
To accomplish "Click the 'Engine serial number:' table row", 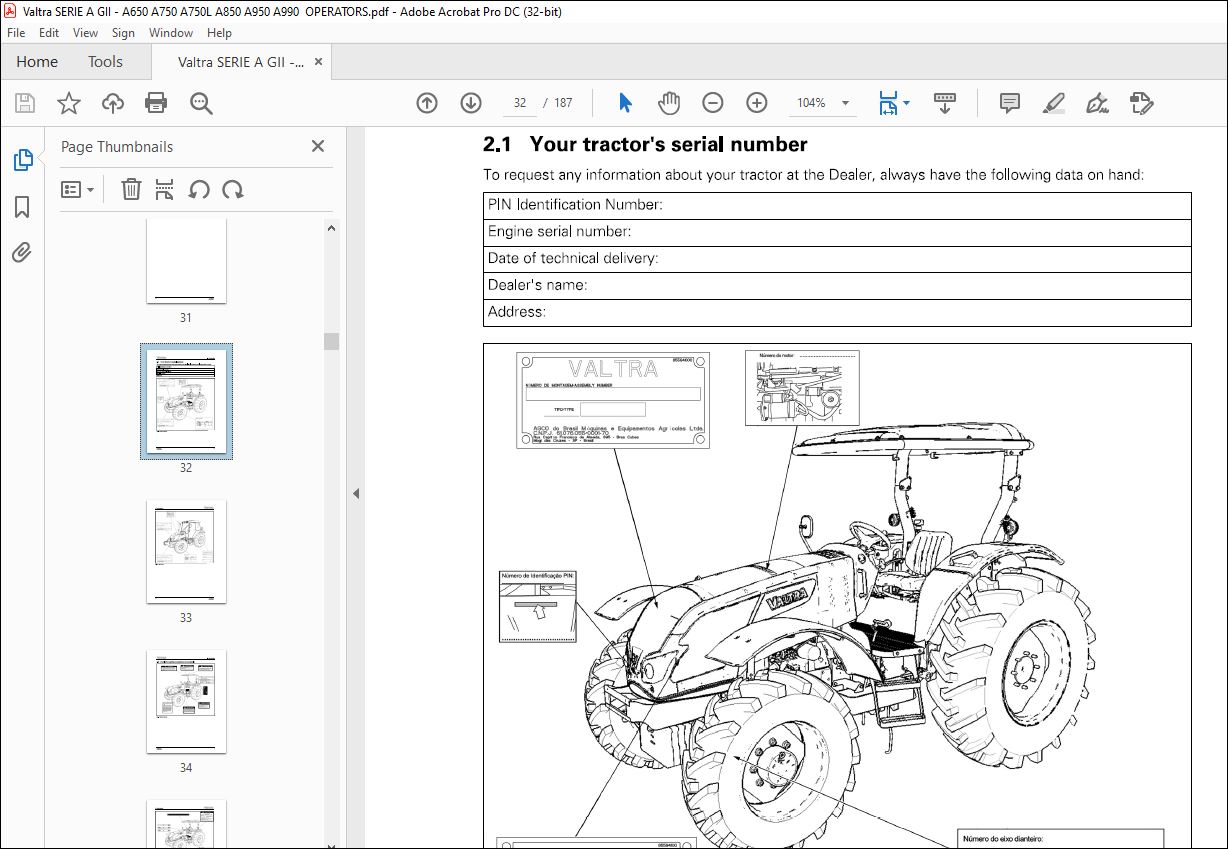I will pos(837,232).
